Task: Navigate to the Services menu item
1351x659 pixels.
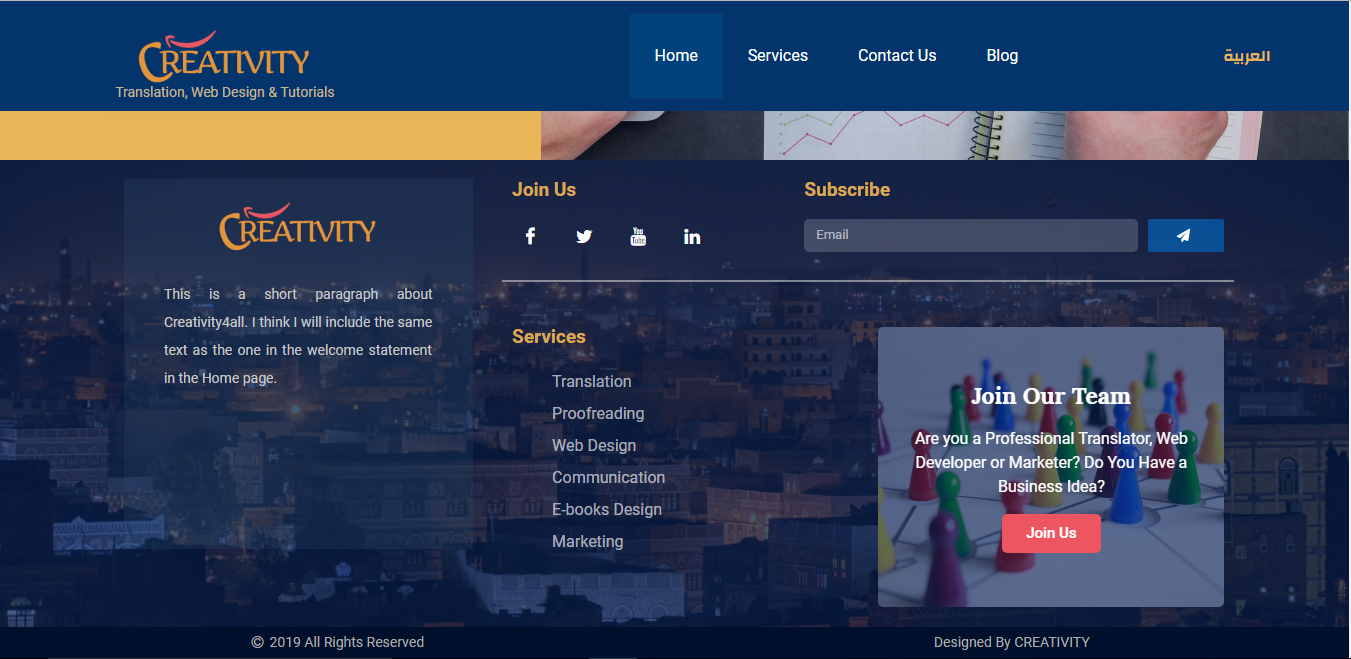Action: tap(777, 55)
